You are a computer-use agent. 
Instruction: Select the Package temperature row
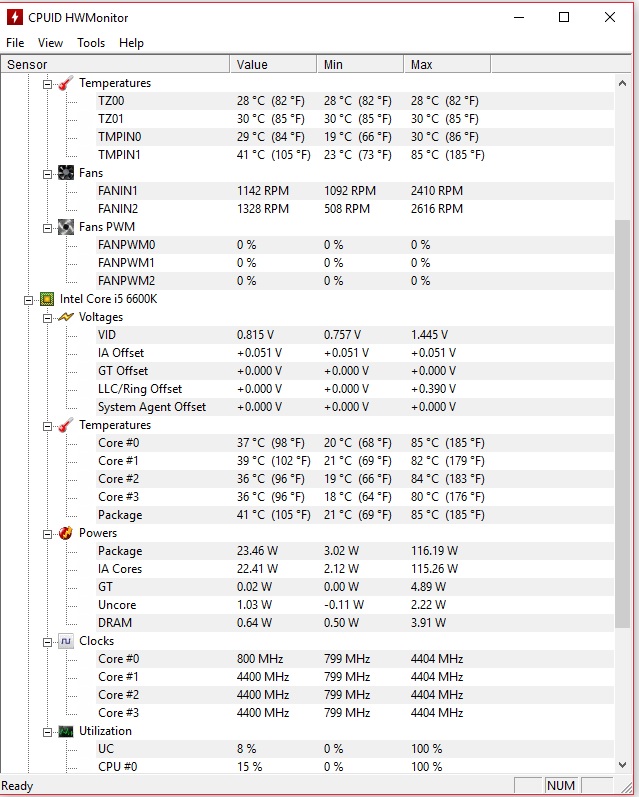point(307,515)
